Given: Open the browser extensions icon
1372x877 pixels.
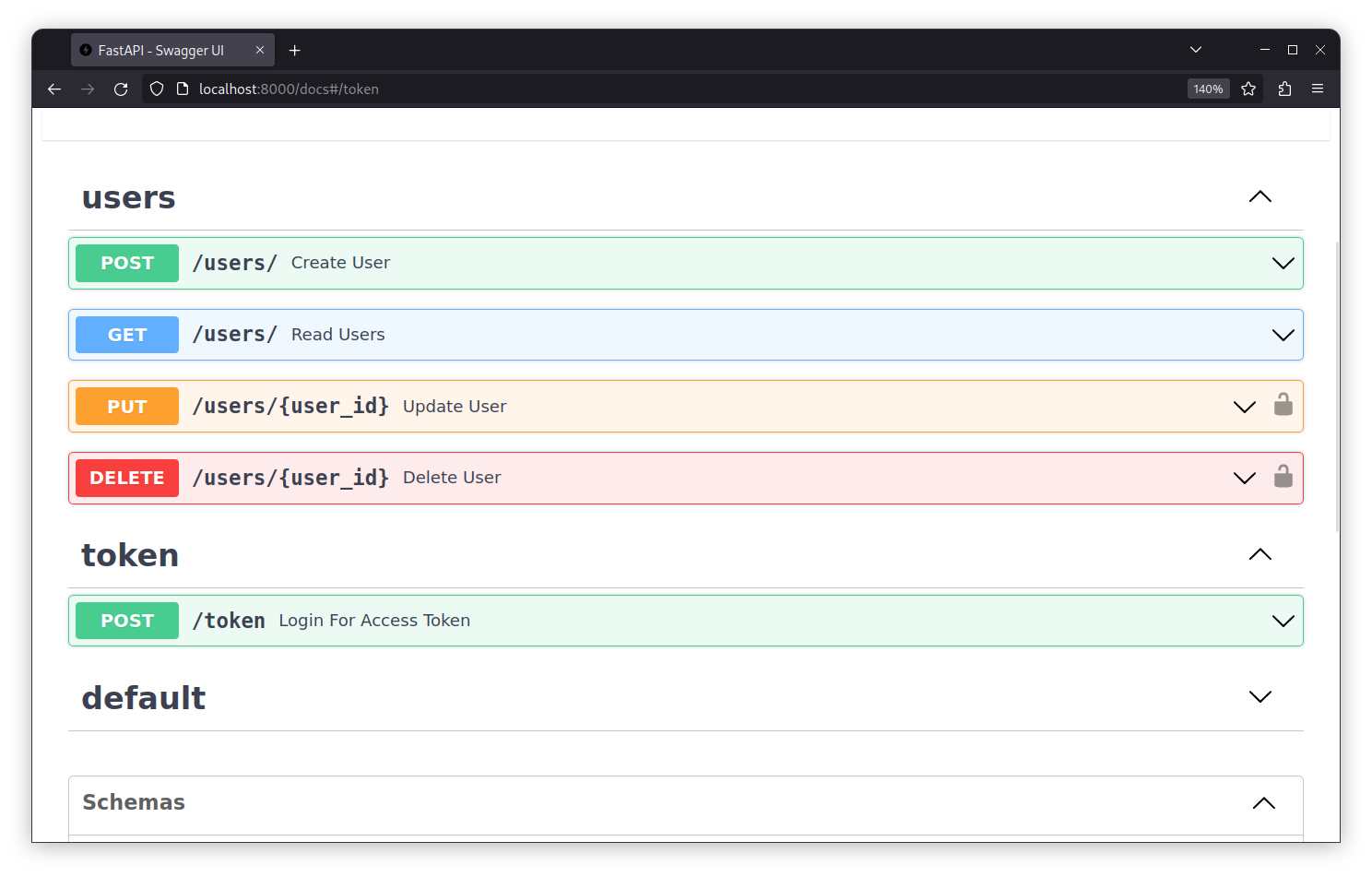Looking at the screenshot, I should pos(1284,89).
